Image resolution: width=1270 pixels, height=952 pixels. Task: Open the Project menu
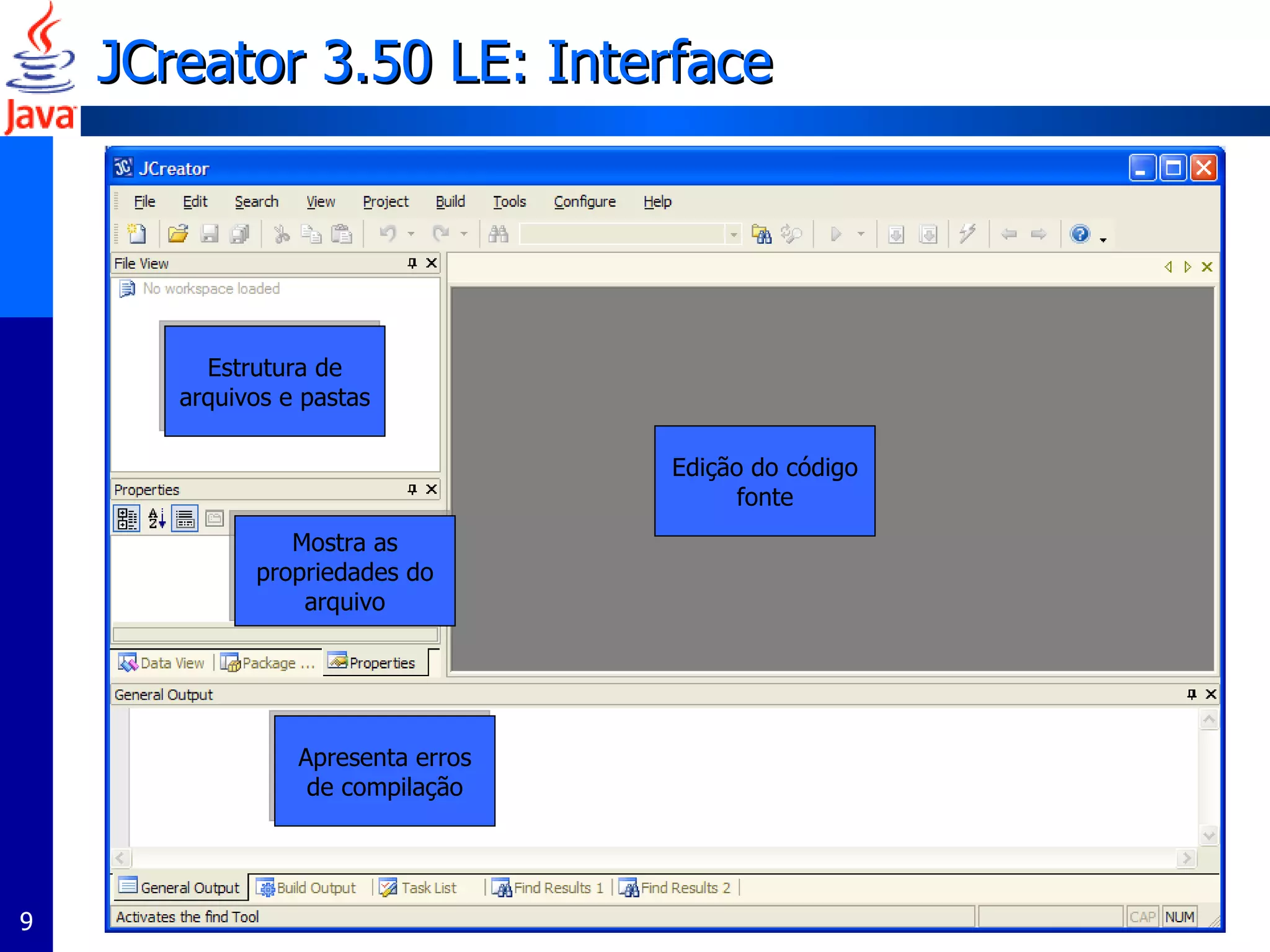[x=386, y=202]
